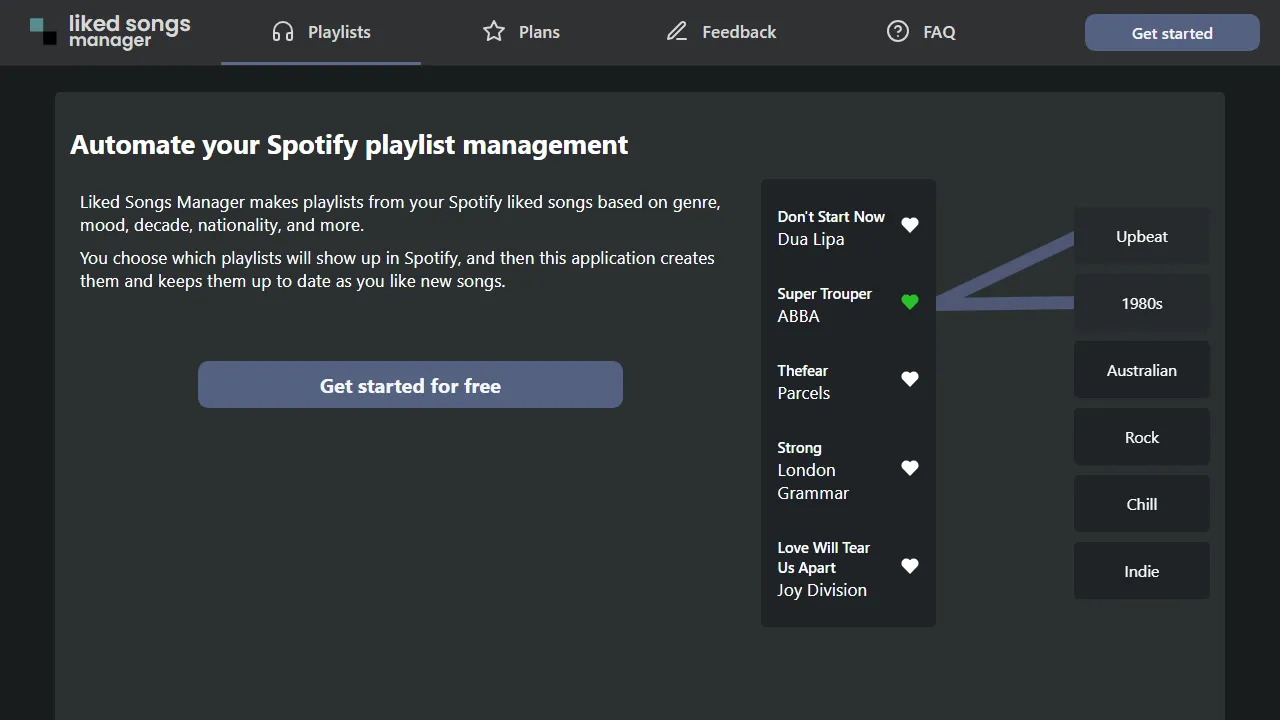Viewport: 1280px width, 720px height.
Task: Click the headphones icon beside Playlists
Action: pyautogui.click(x=283, y=31)
